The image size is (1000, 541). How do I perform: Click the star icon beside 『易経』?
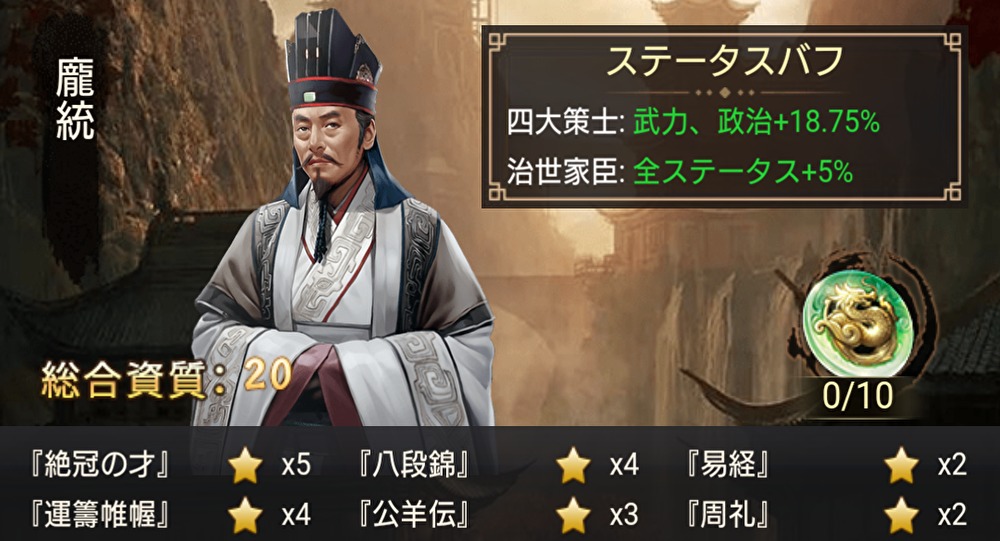point(902,465)
